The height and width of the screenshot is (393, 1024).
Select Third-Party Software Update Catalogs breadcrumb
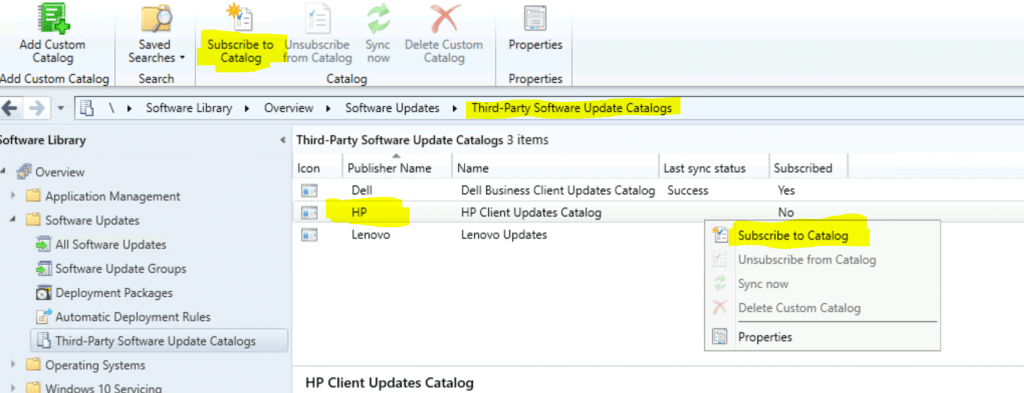click(x=571, y=108)
